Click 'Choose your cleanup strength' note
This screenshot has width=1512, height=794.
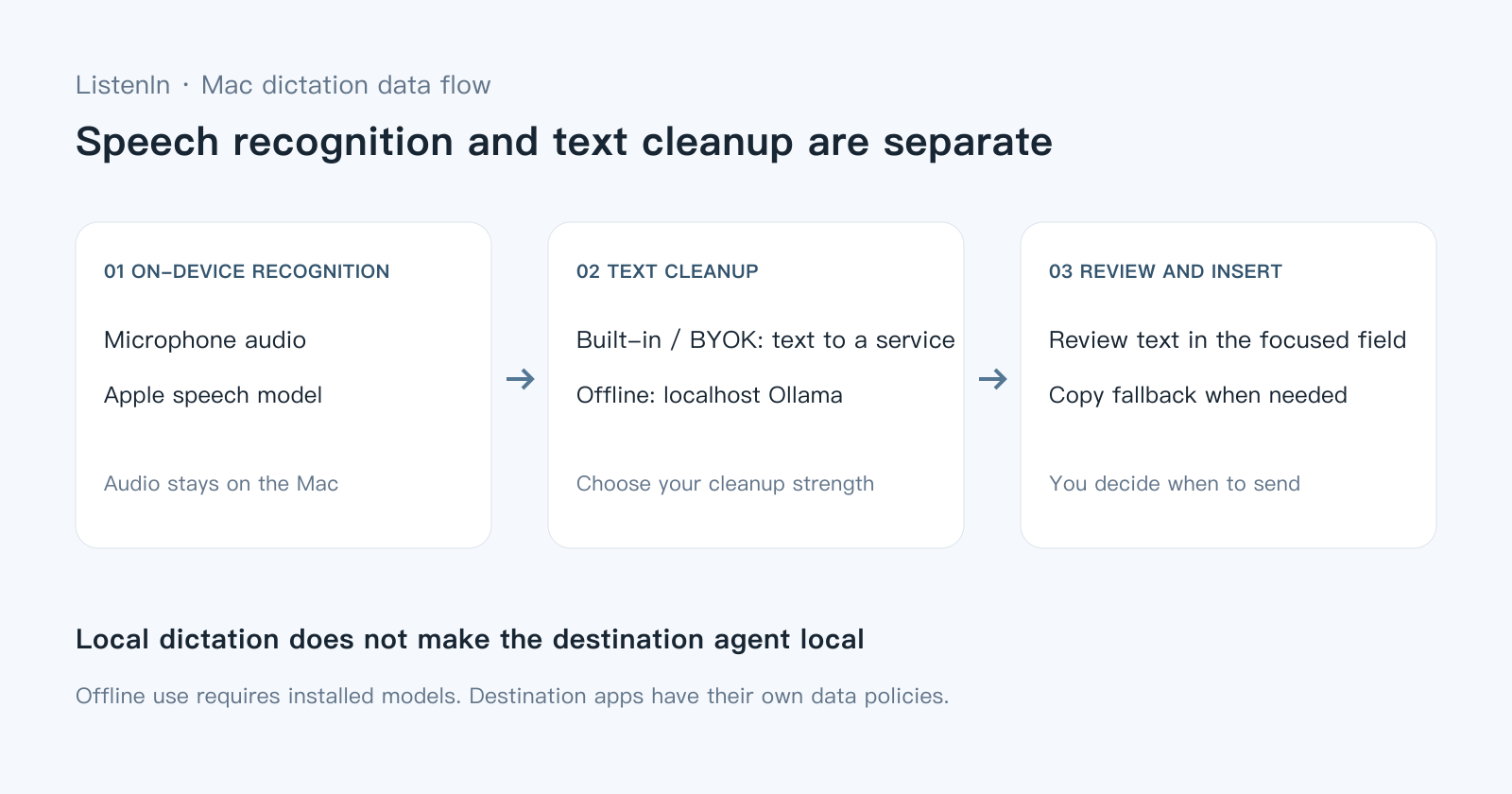coord(725,484)
